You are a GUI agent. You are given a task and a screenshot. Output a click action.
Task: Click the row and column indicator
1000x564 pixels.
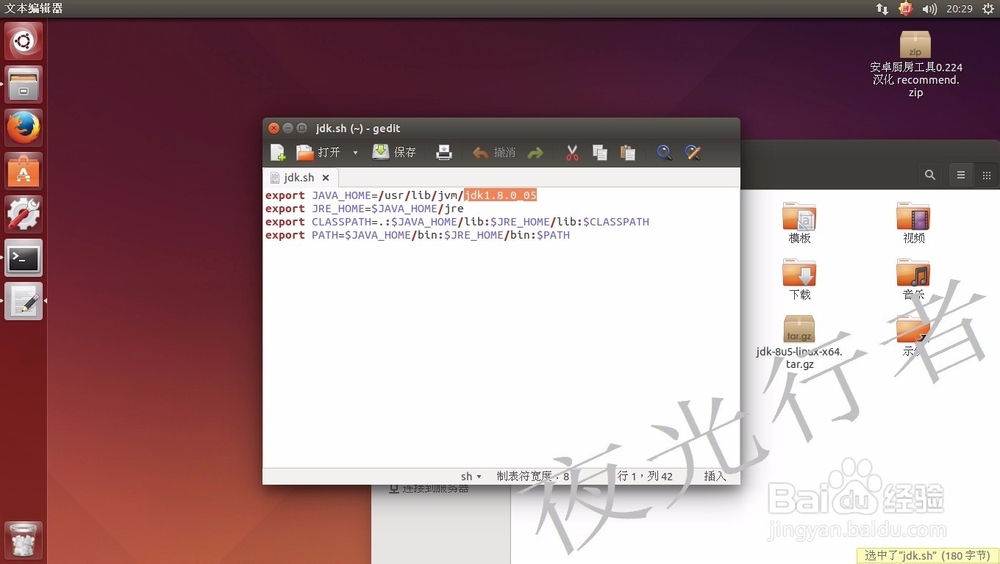[x=645, y=476]
